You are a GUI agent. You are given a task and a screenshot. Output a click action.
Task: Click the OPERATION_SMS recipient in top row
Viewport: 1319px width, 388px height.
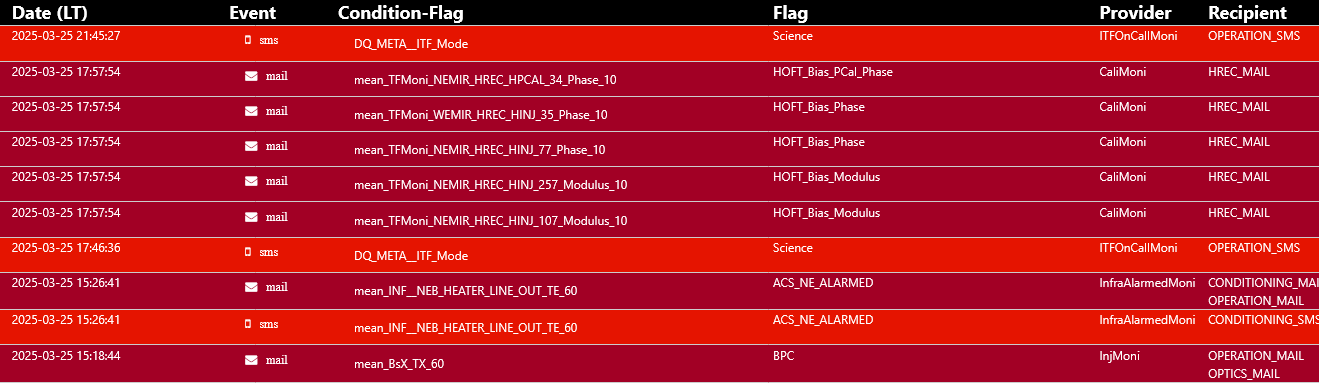point(1254,36)
